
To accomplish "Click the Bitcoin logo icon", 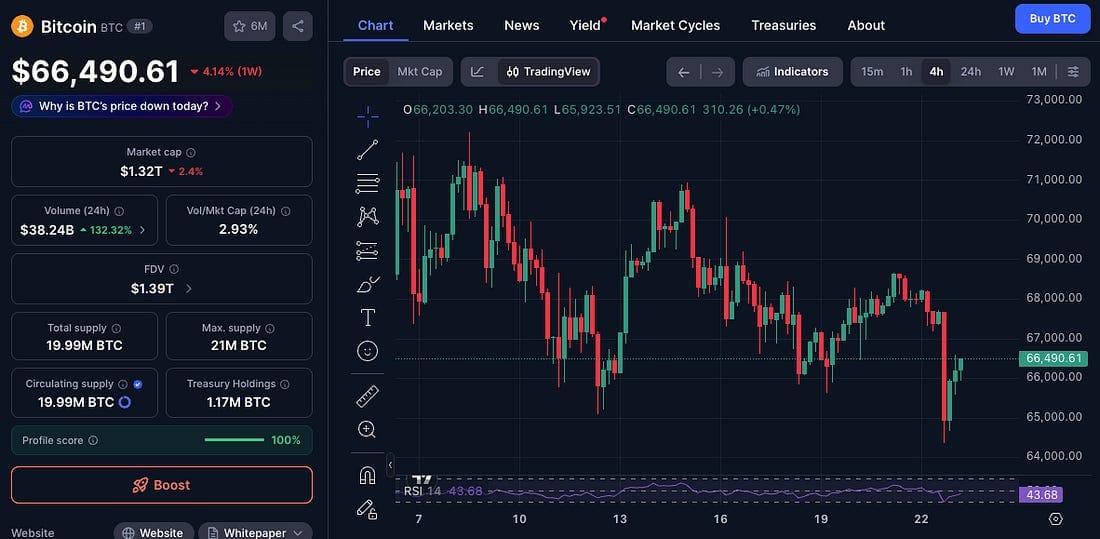I will [22, 27].
